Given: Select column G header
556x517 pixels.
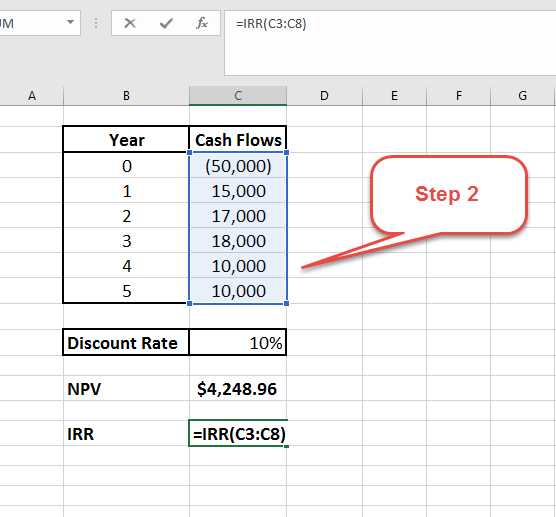Looking at the screenshot, I should pyautogui.click(x=522, y=96).
